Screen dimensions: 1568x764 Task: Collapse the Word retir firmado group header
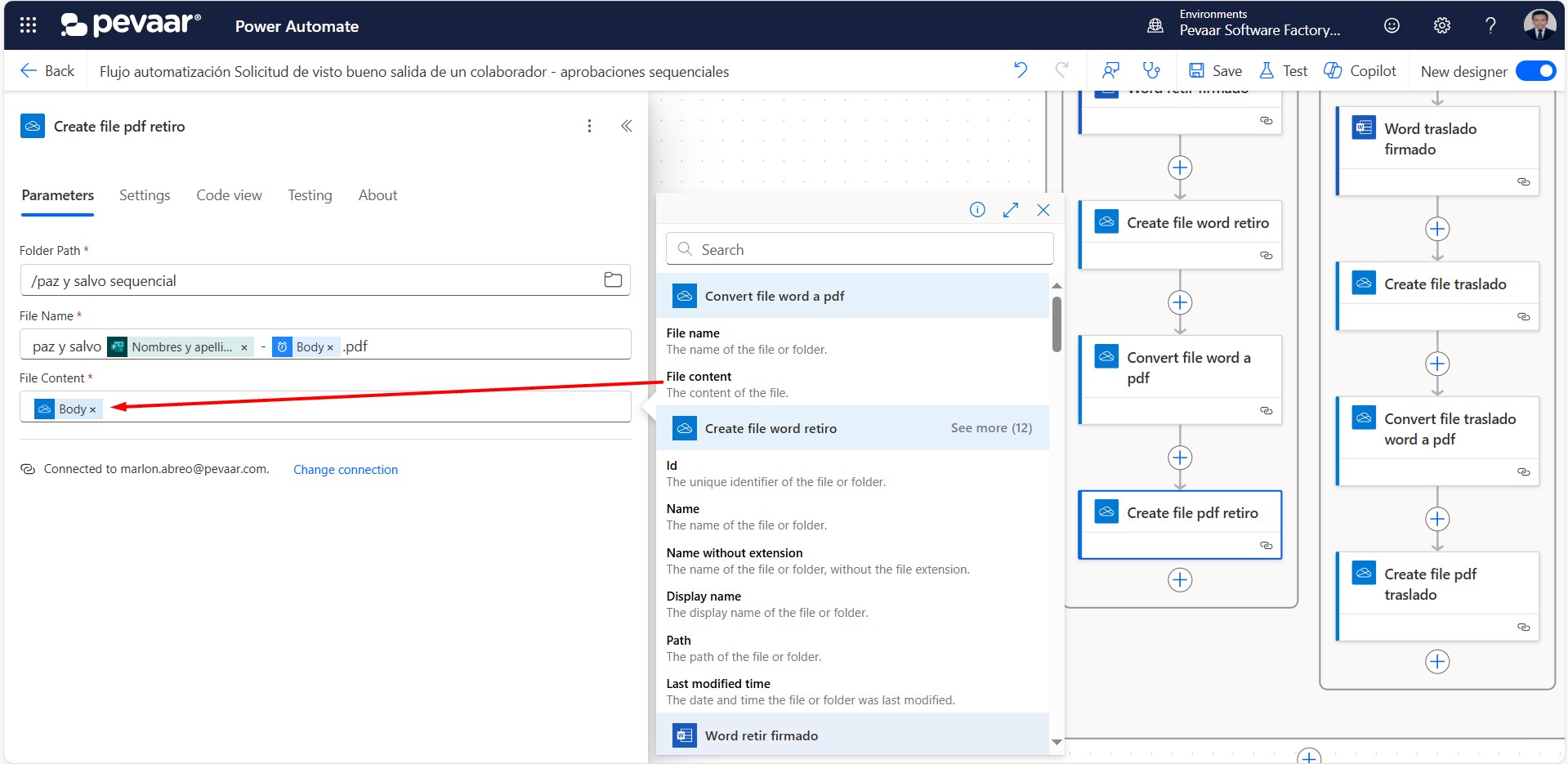tap(852, 735)
